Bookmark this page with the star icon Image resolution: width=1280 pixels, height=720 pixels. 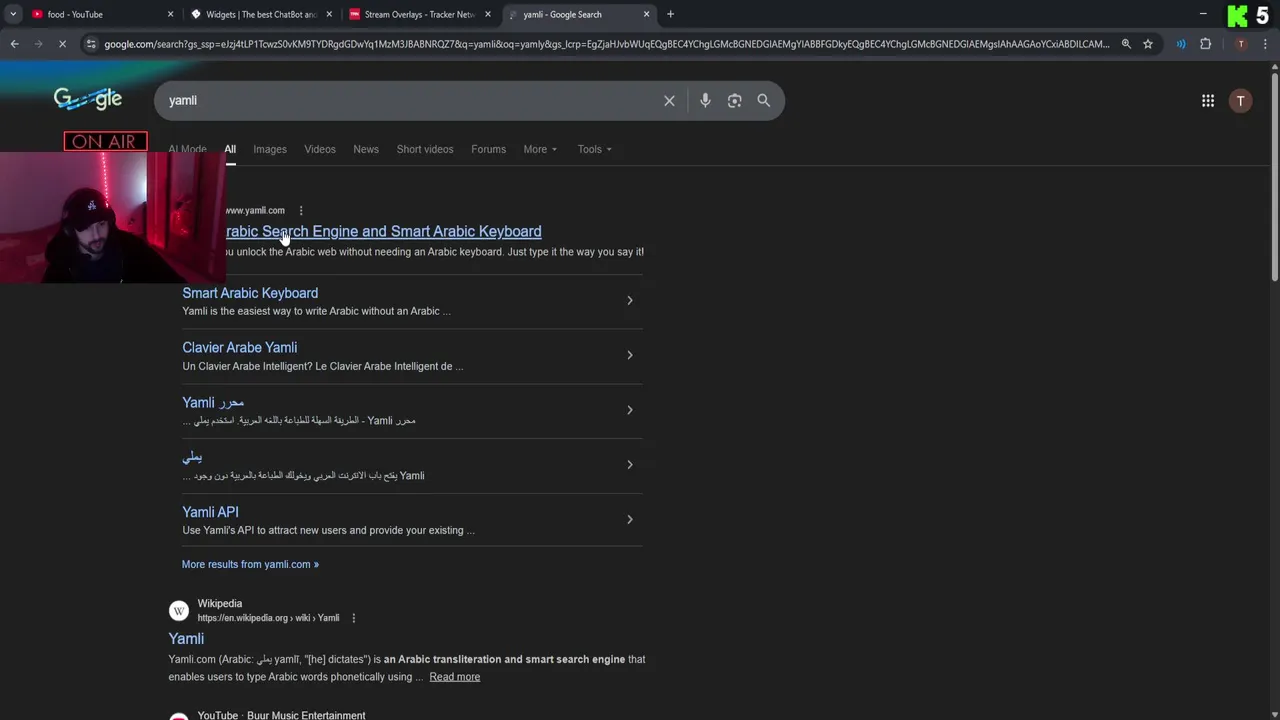1148,44
